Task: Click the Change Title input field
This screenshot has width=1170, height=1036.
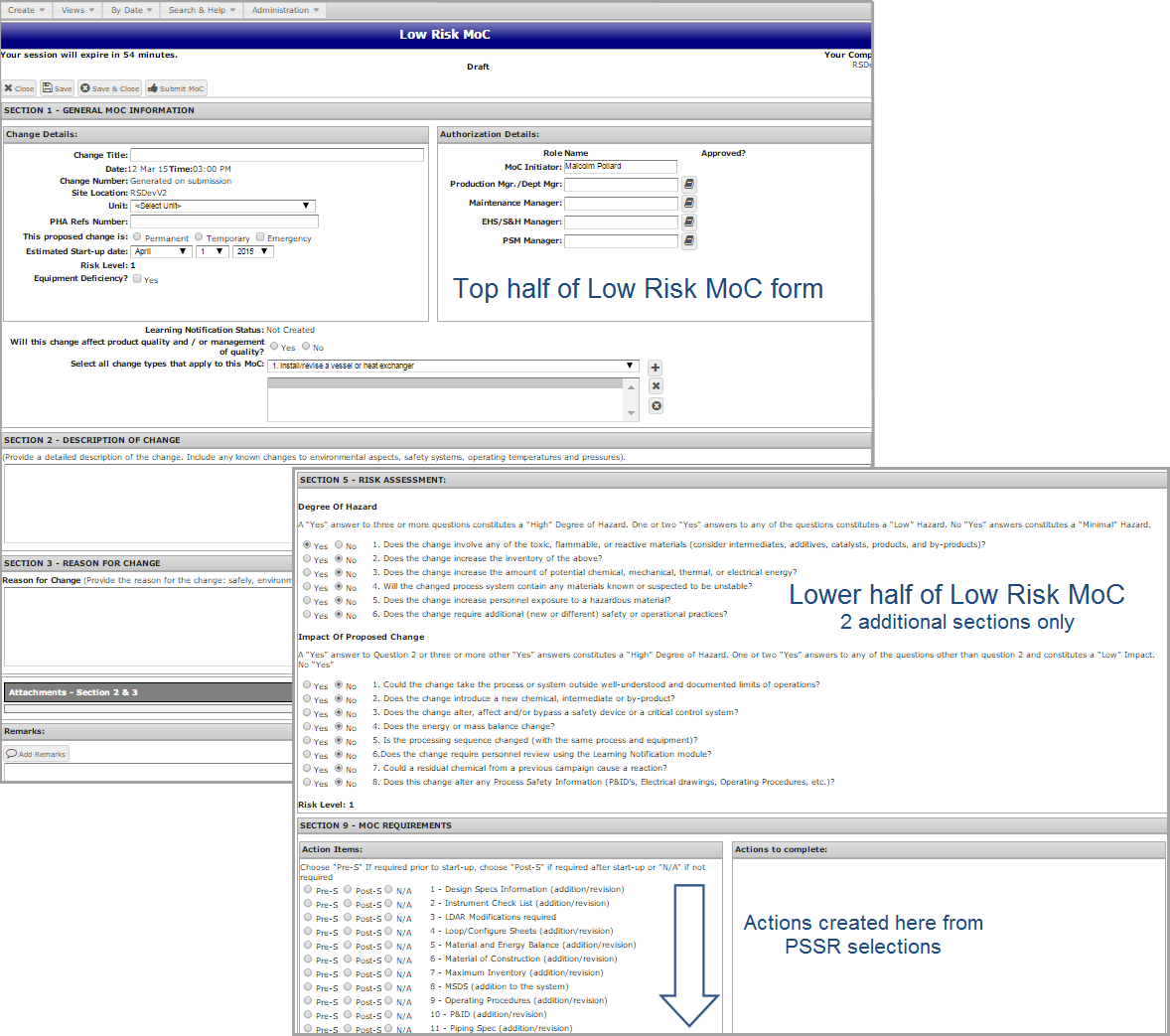Action: 277,155
